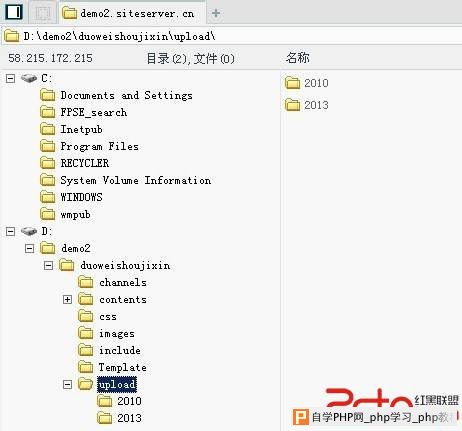Click the grayed grid icon beside panel icon
462x431 pixels.
pyautogui.click(x=43, y=13)
